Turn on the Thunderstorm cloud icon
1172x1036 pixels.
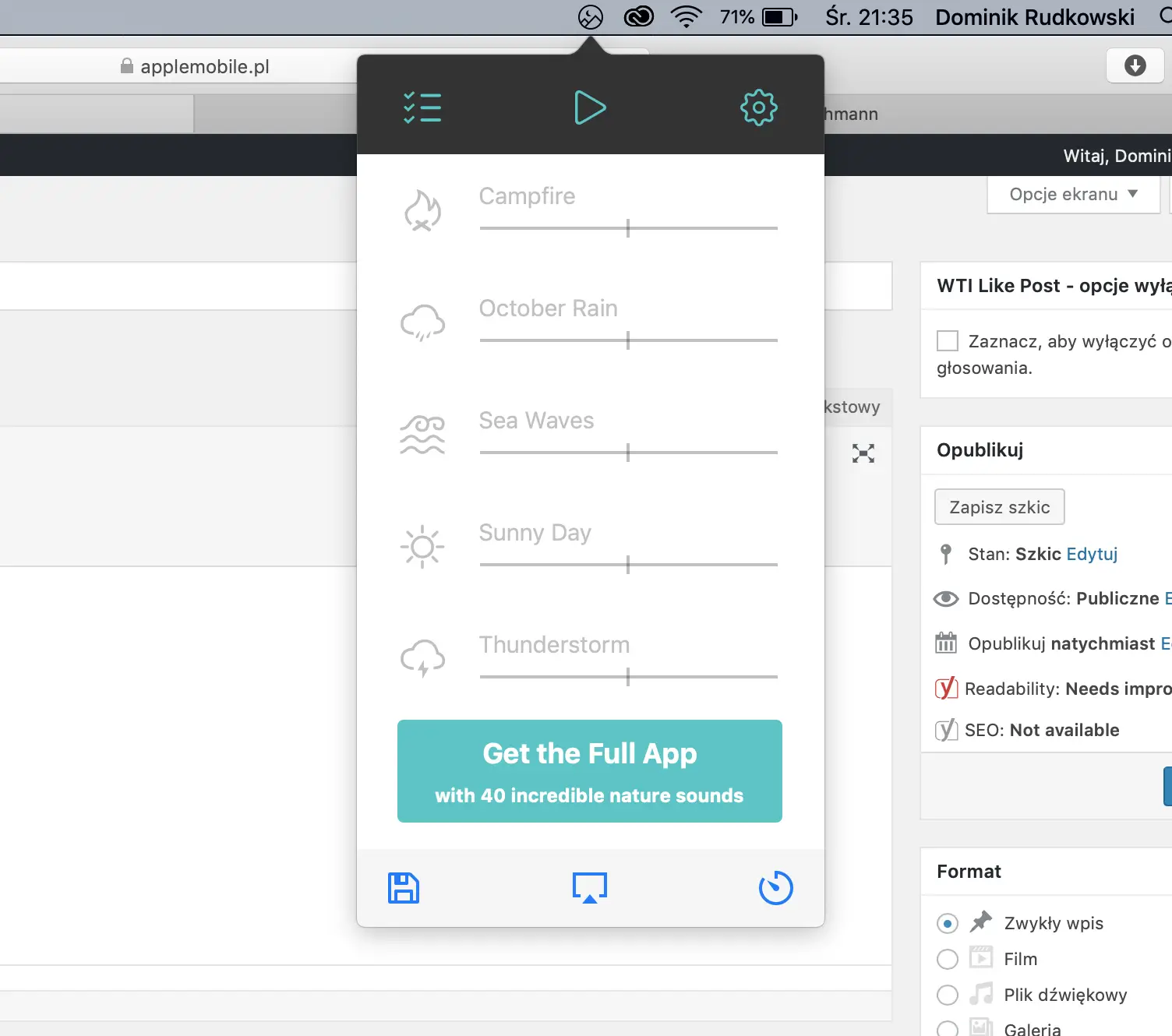422,658
